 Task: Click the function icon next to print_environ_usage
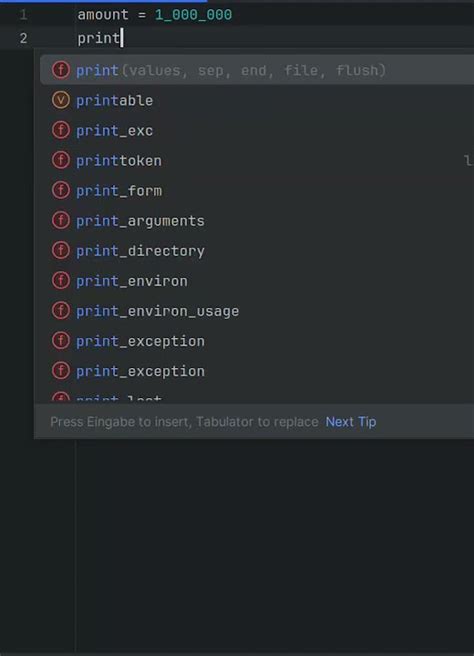(x=61, y=311)
